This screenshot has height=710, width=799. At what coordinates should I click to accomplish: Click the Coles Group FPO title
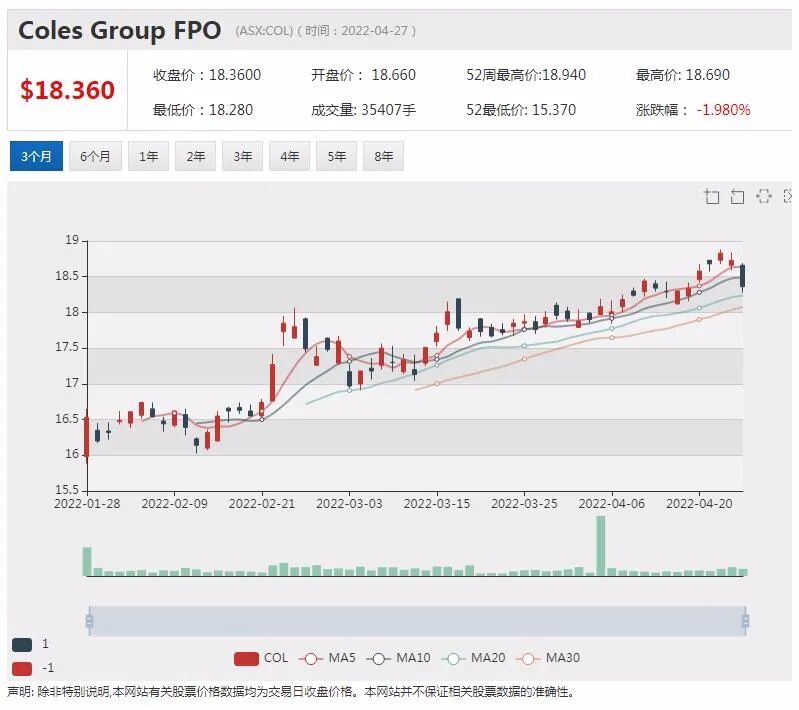tap(120, 31)
